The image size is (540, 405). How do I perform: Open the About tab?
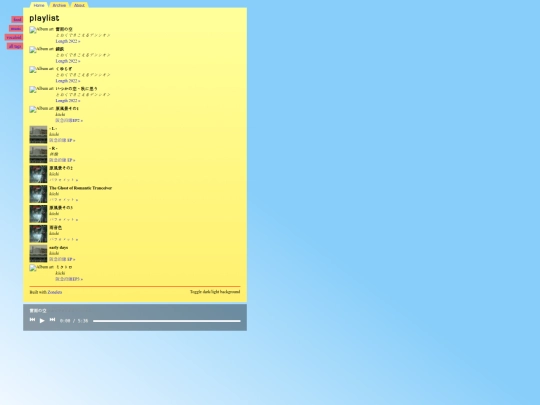click(x=79, y=5)
